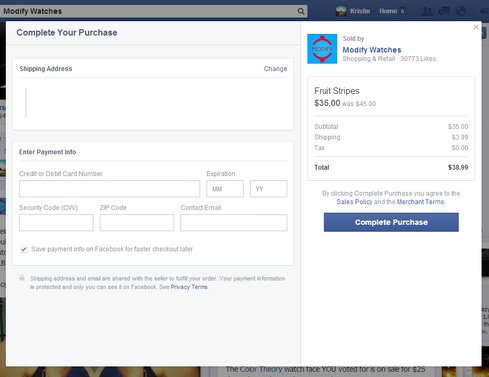Go to Kristin's profile
Screen dimensions: 489x377
coord(360,11)
